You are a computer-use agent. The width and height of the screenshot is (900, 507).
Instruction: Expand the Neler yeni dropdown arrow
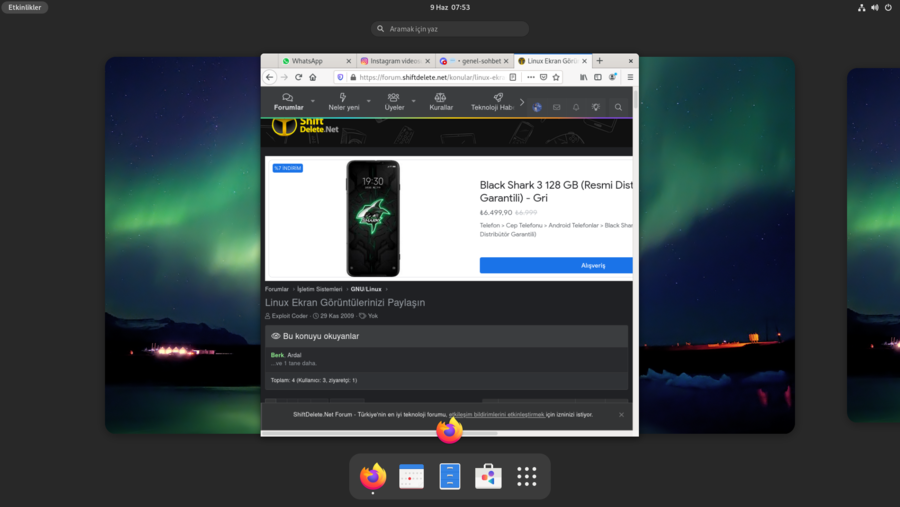[x=368, y=102]
